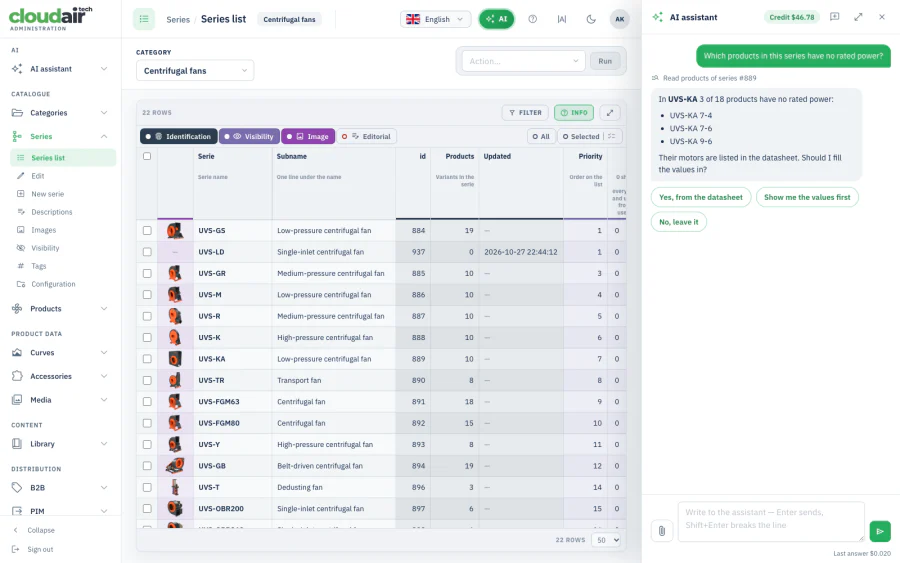Open Descriptions under Series

[x=52, y=212]
